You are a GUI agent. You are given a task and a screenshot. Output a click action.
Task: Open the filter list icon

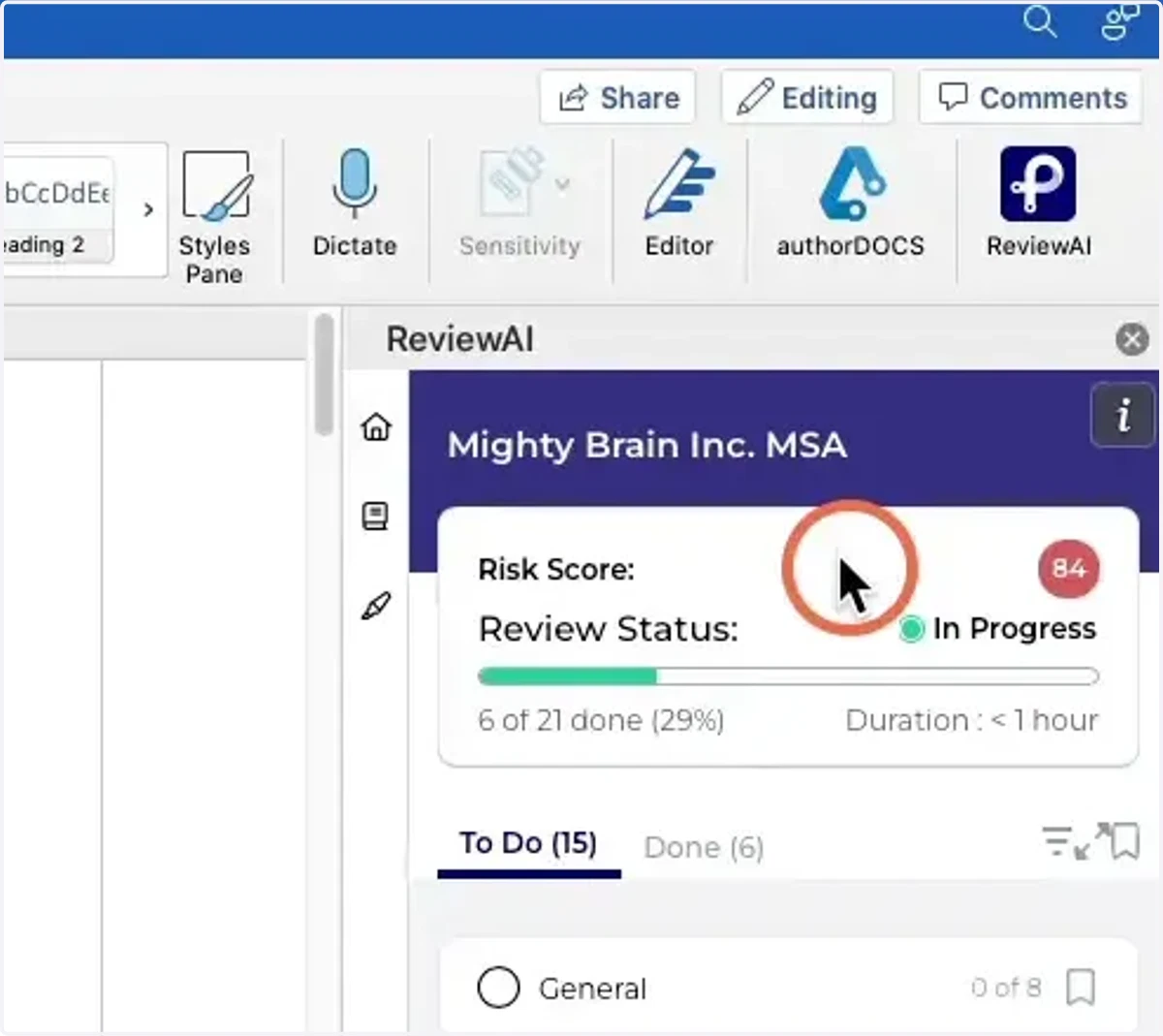tap(1055, 840)
